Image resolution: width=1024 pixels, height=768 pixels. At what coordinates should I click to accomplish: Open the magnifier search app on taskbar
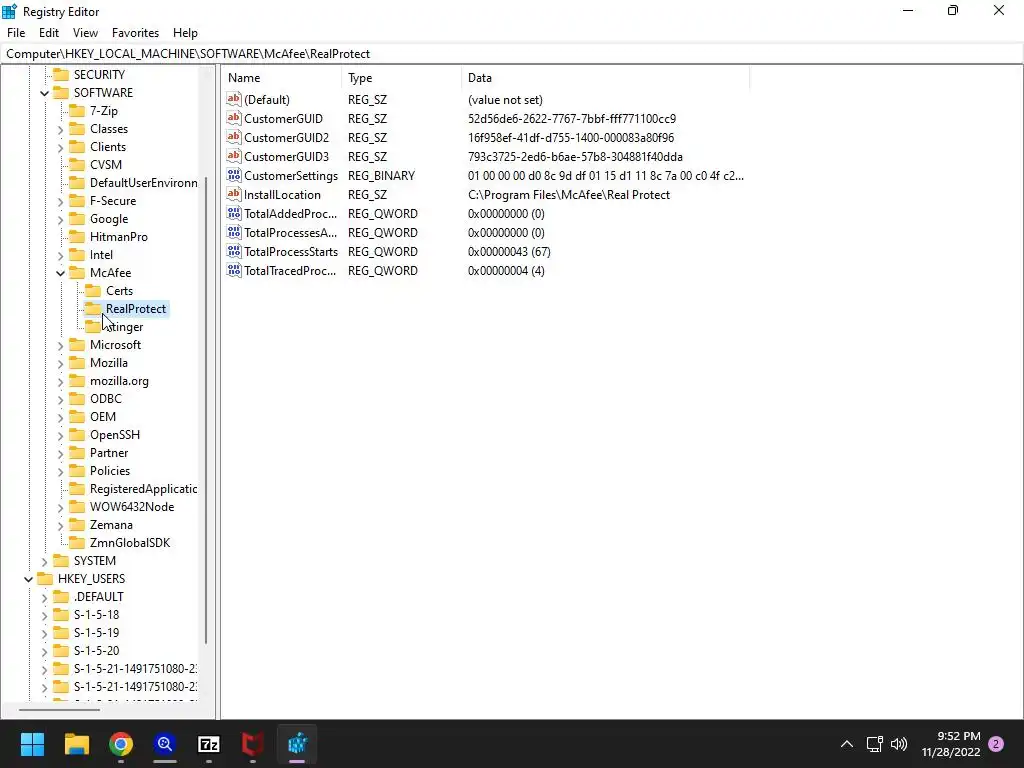tap(165, 744)
